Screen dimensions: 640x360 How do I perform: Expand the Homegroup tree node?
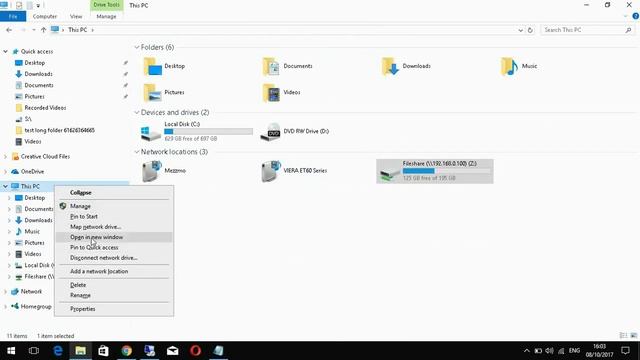(5, 307)
